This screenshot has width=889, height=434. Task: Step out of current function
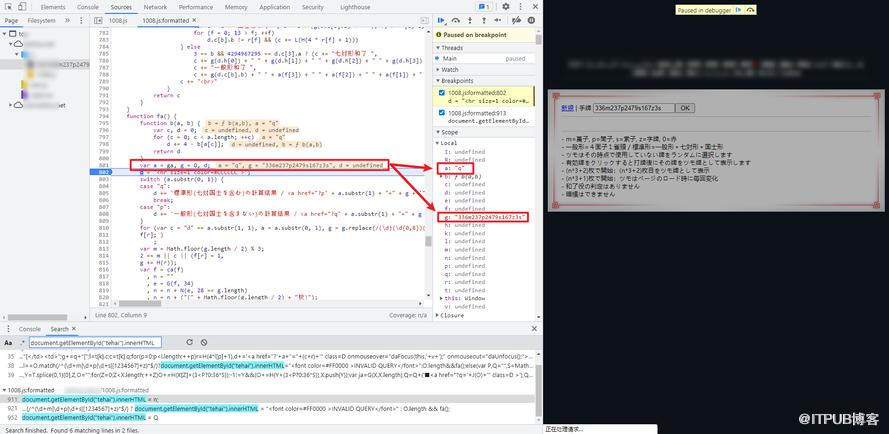pos(484,20)
